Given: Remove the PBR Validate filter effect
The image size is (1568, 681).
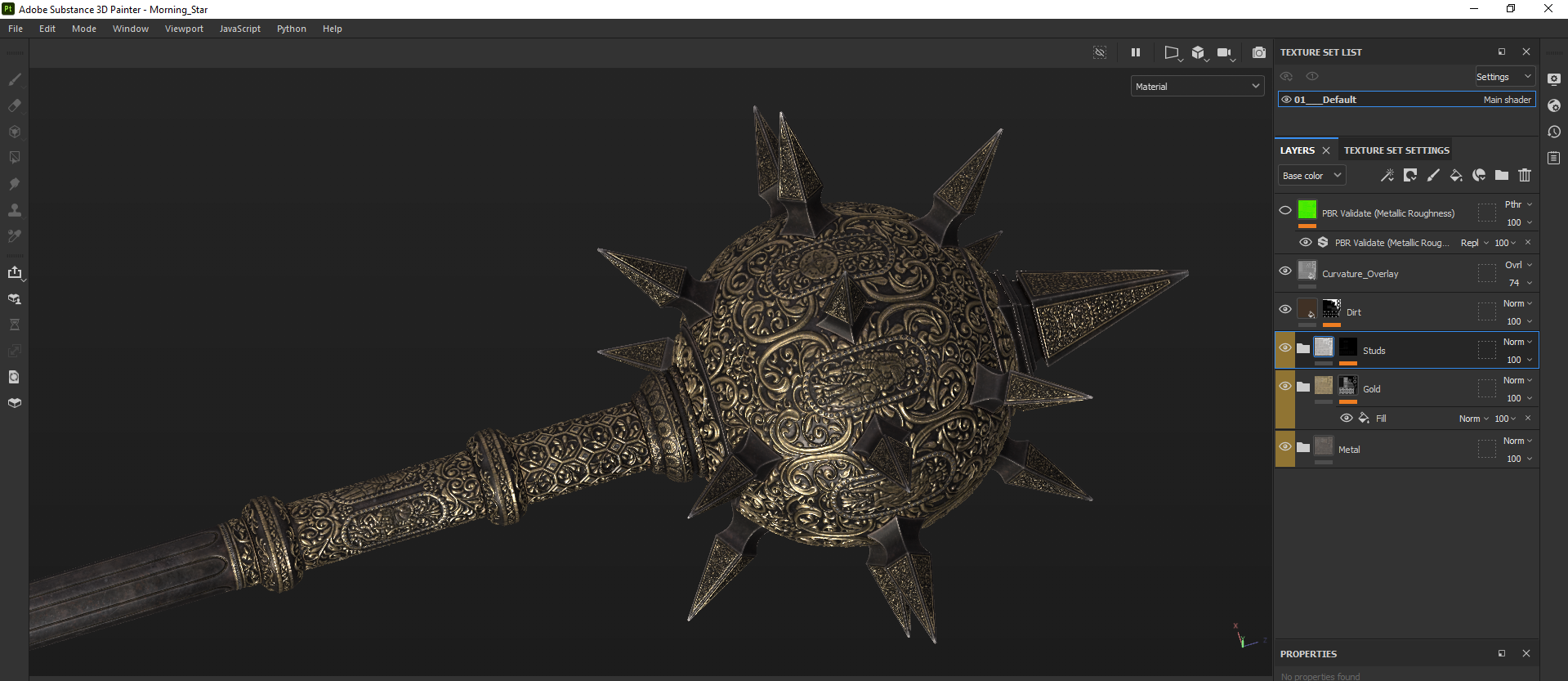Looking at the screenshot, I should [x=1528, y=242].
